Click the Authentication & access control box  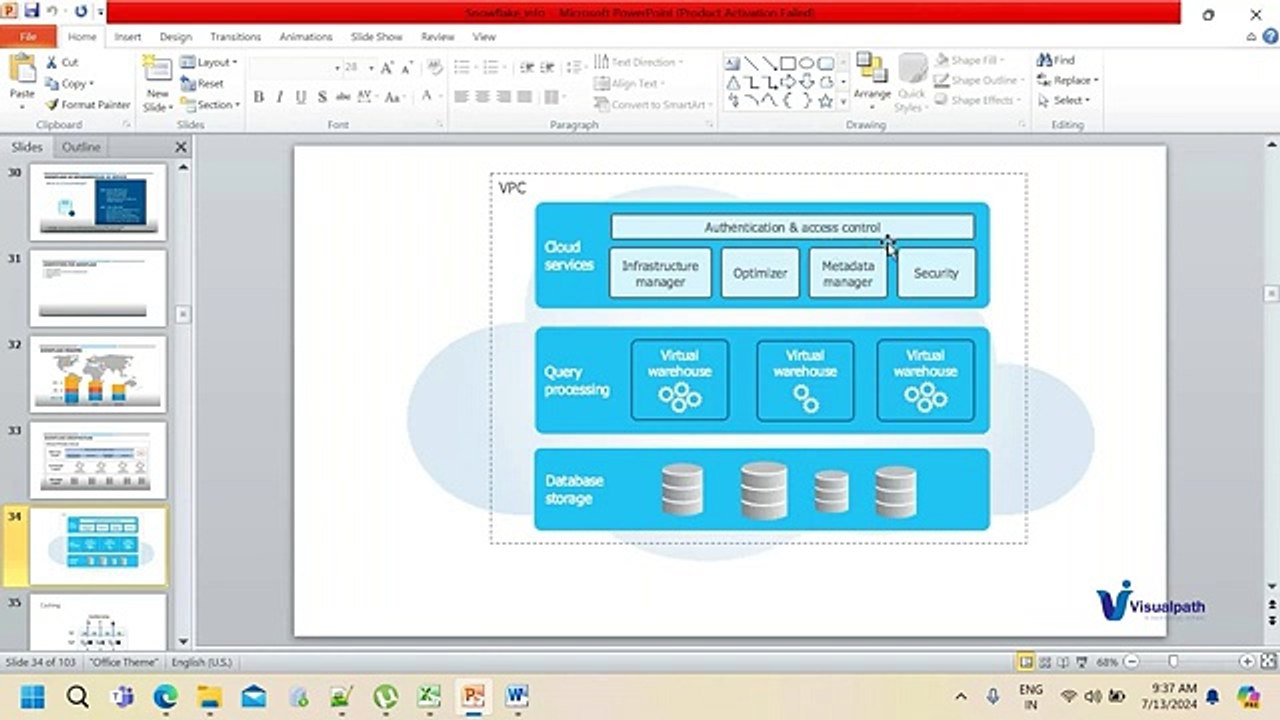(792, 227)
